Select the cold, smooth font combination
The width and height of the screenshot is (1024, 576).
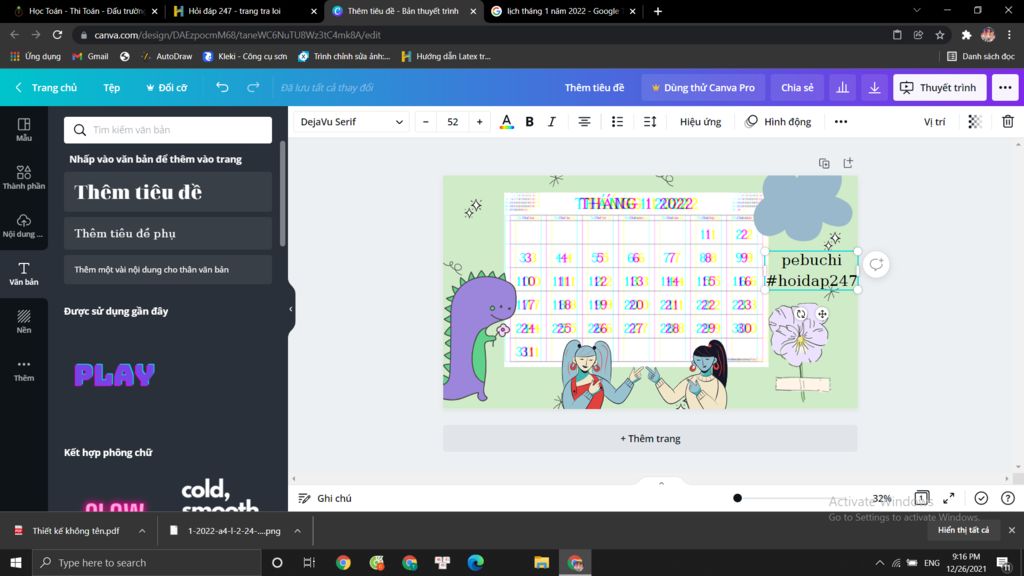coord(220,496)
